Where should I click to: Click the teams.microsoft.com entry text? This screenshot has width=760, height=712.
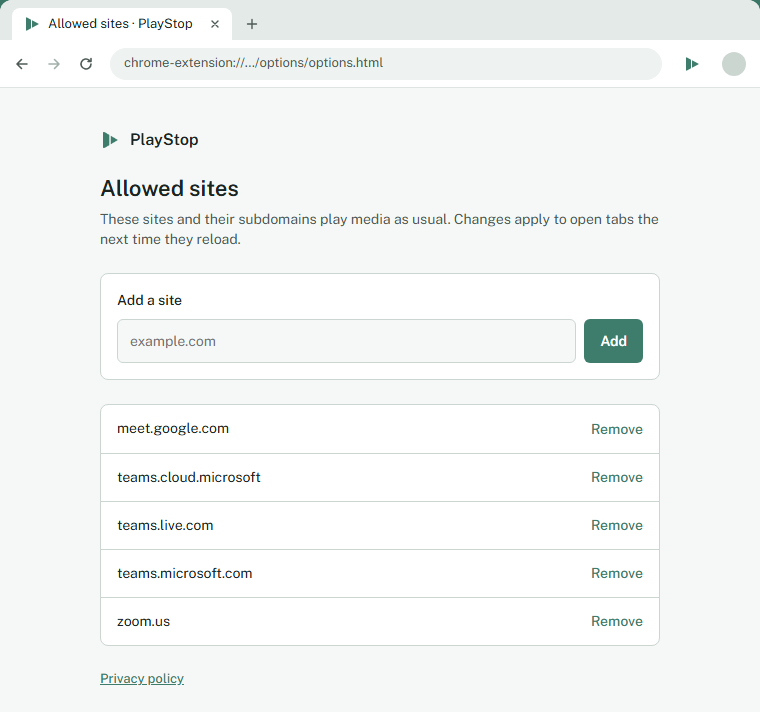pyautogui.click(x=185, y=573)
